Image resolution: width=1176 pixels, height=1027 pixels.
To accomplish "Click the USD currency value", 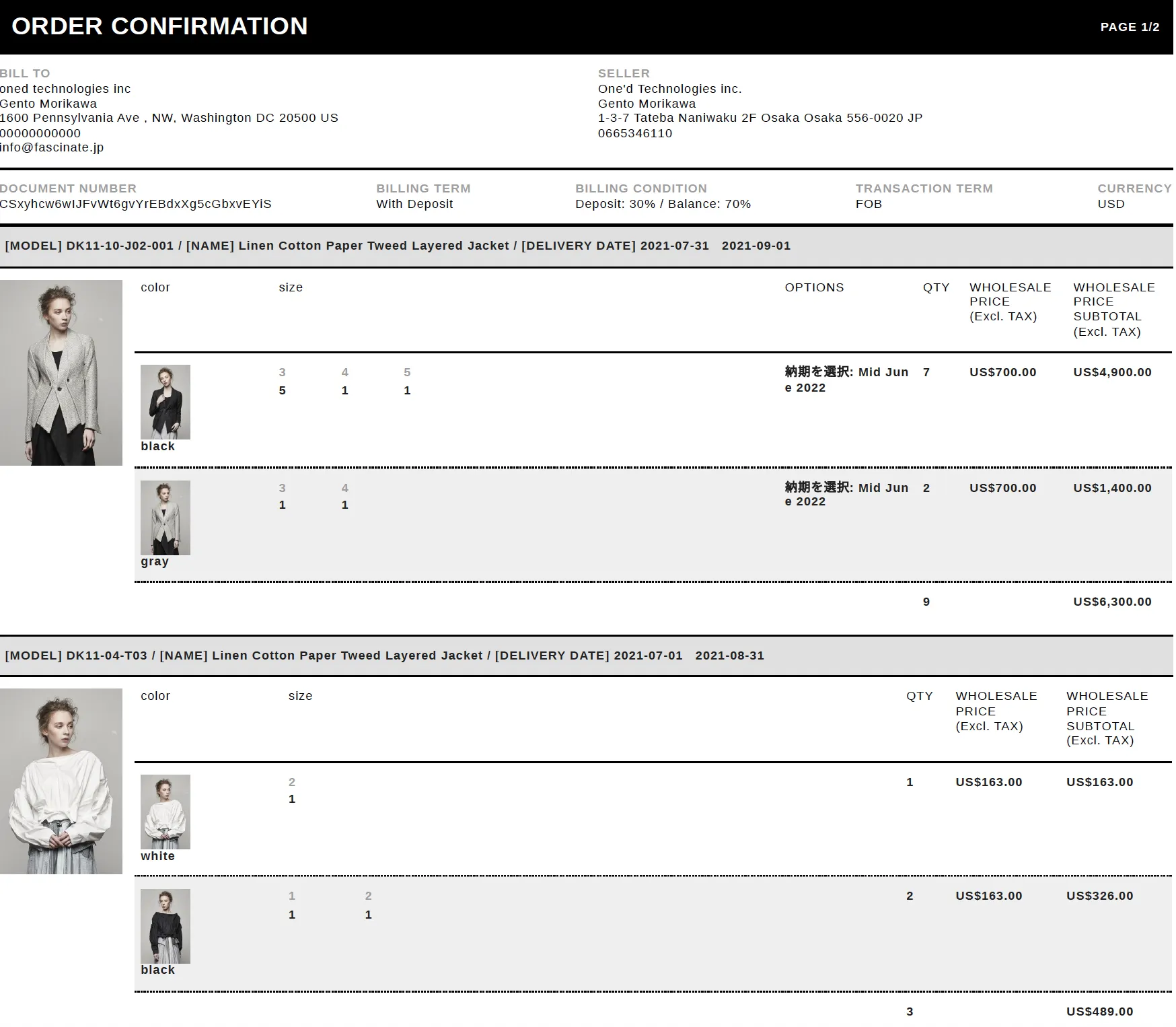I will 1111,204.
